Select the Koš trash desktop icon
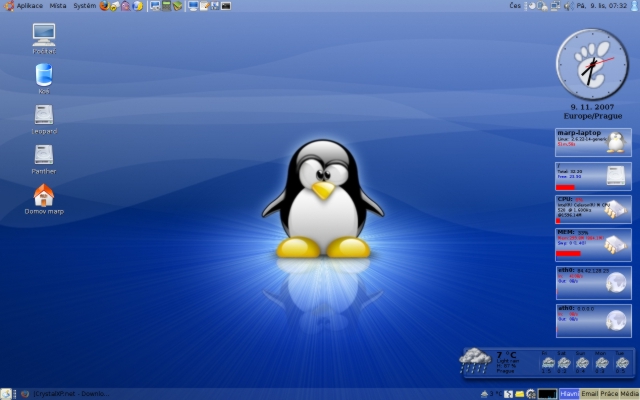Viewport: 640px width, 400px height. 44,78
